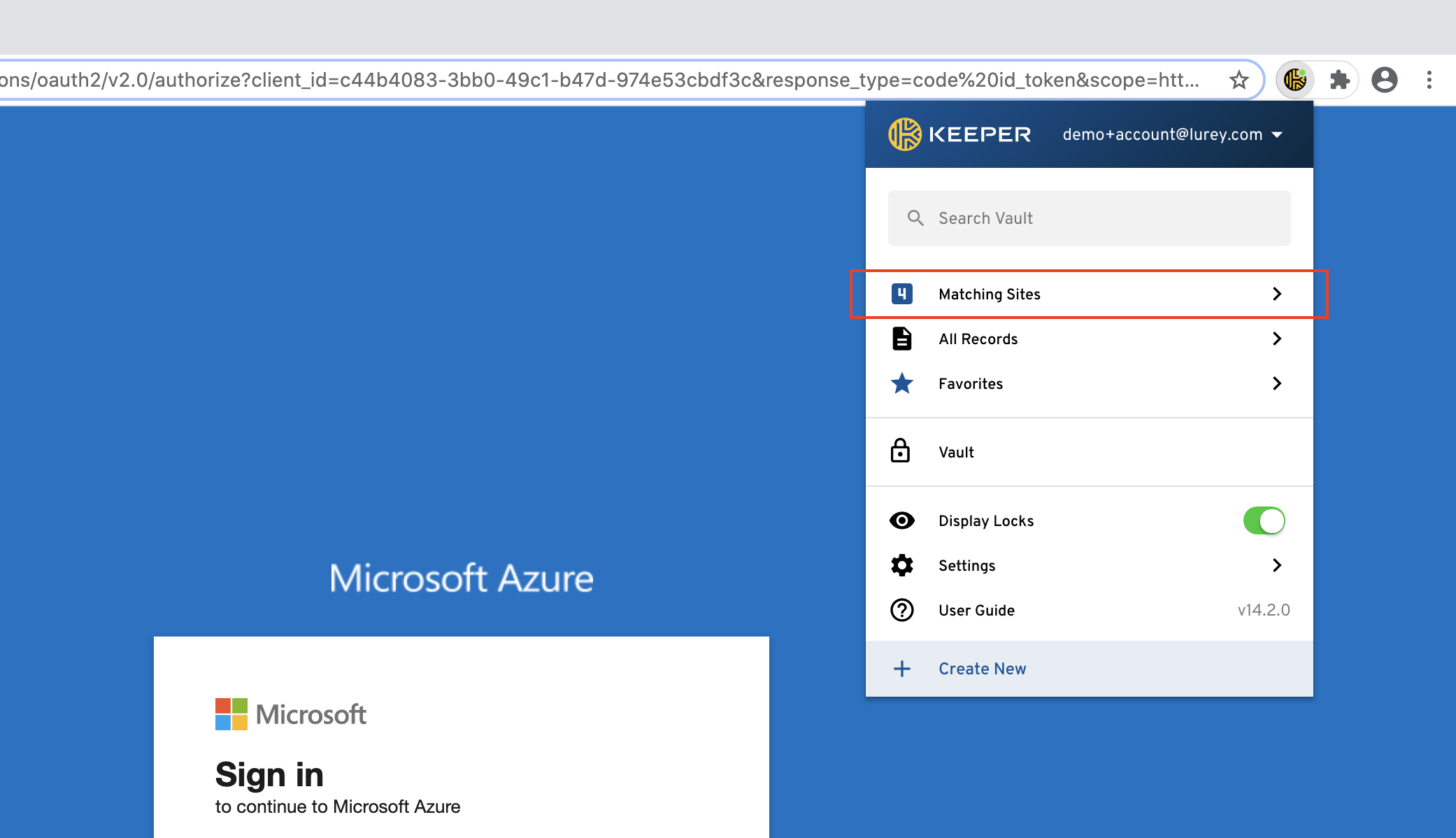Open the Vault menu entry
The image size is (1456, 838).
1090,452
